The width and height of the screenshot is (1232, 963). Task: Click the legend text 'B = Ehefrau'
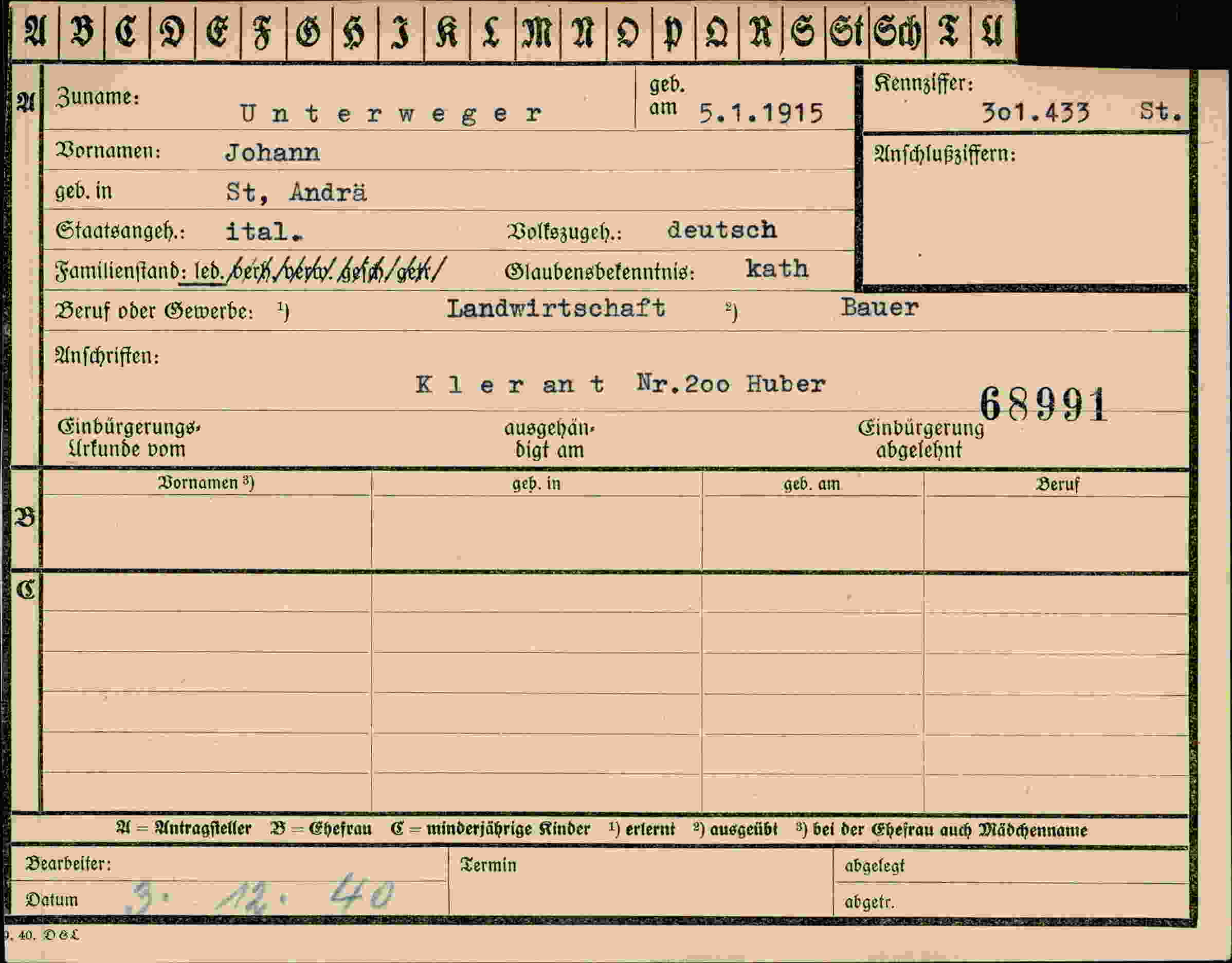(x=321, y=829)
